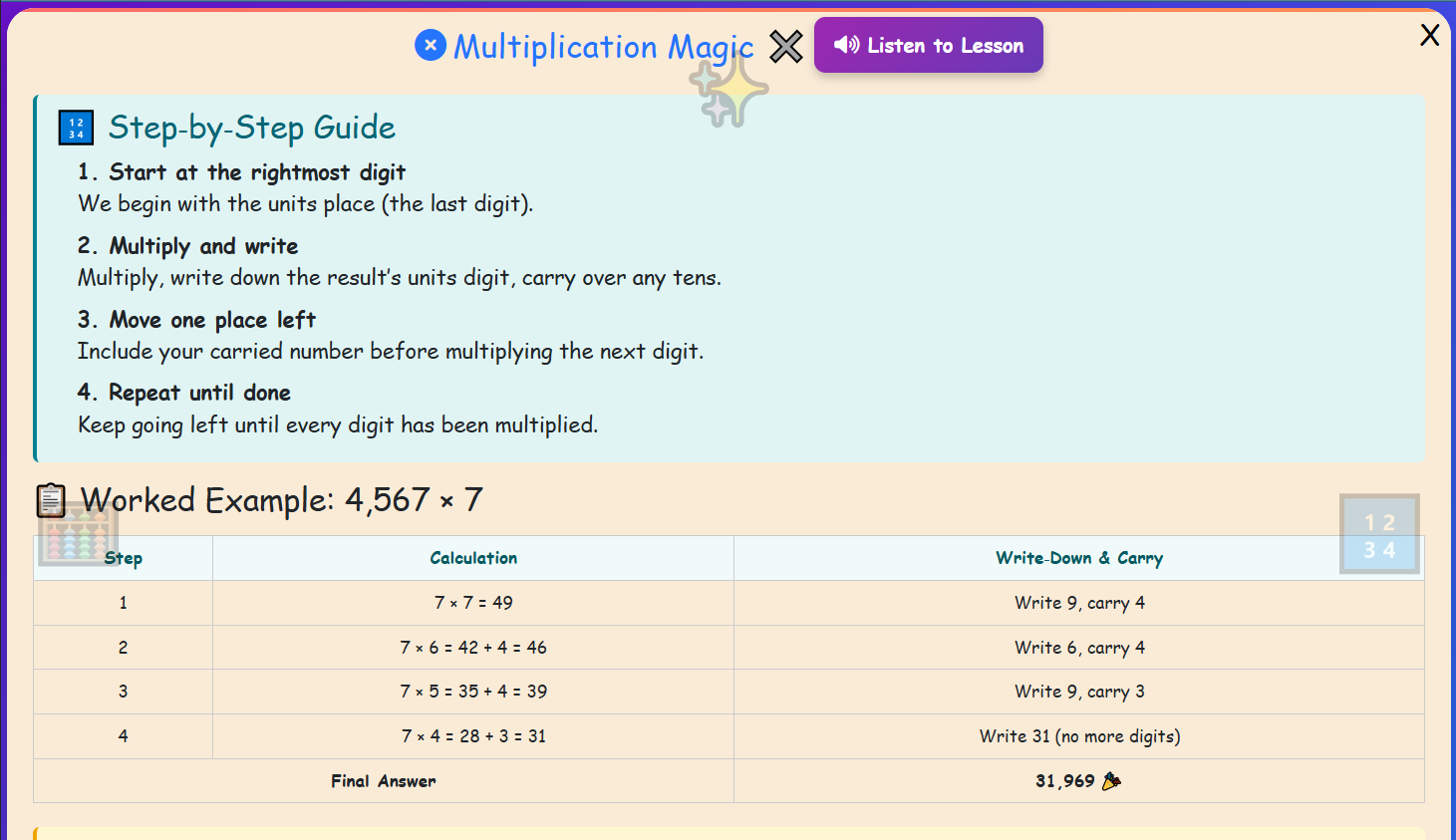Click the Step column header

click(x=123, y=558)
